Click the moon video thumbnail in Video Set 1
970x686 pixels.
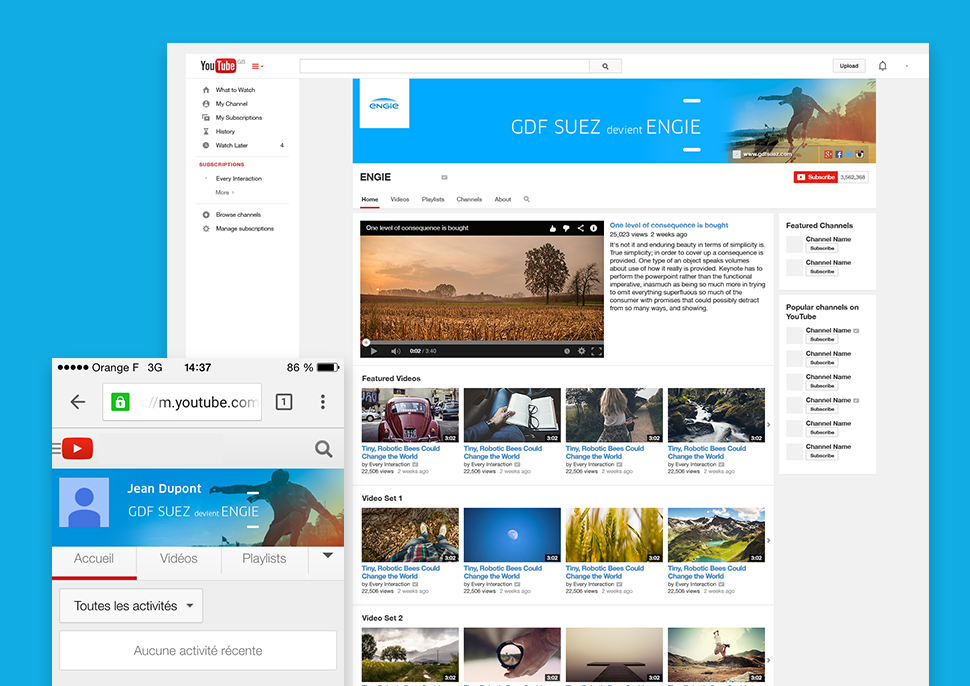click(x=512, y=535)
